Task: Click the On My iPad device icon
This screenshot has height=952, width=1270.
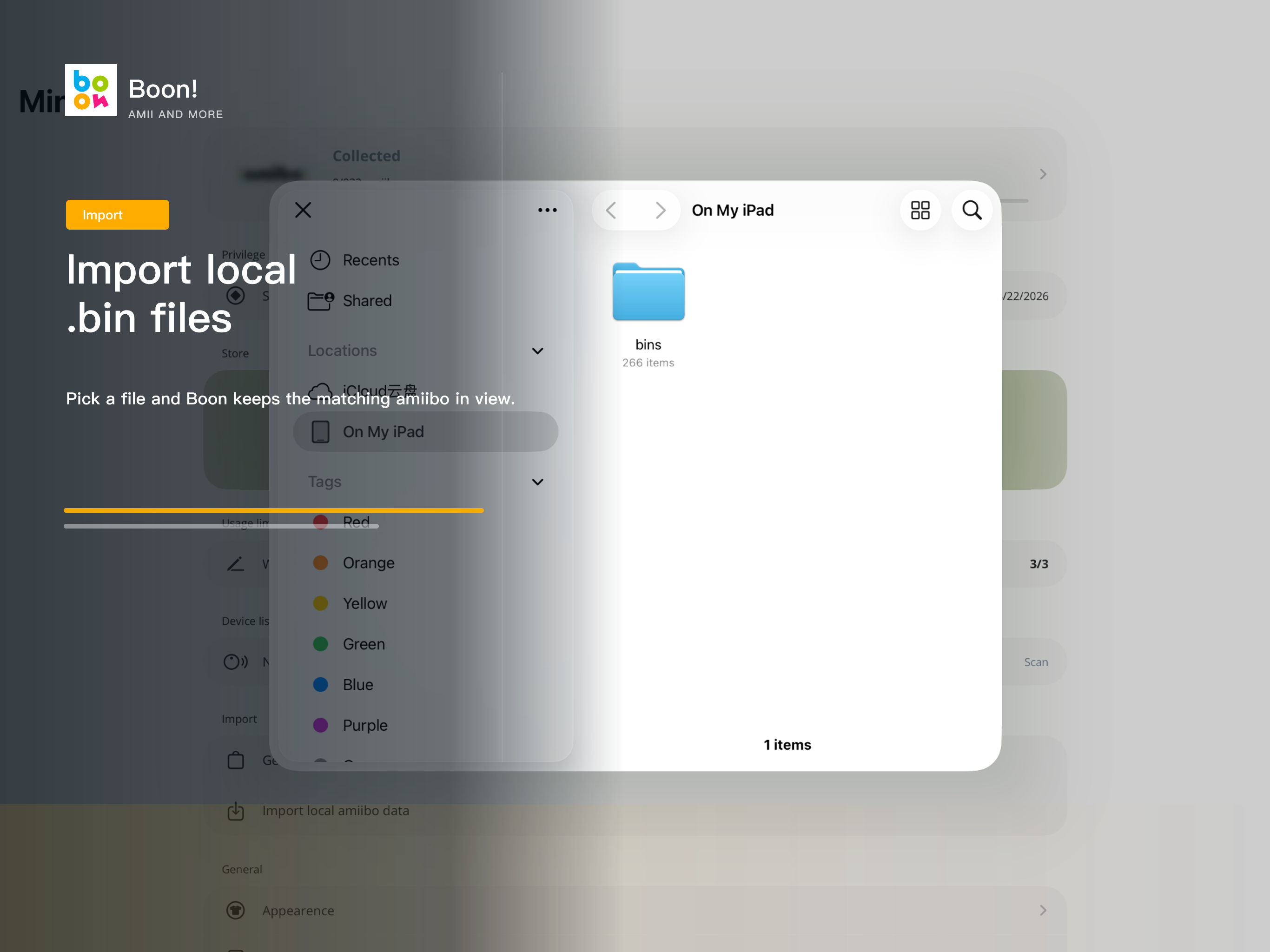Action: tap(320, 432)
